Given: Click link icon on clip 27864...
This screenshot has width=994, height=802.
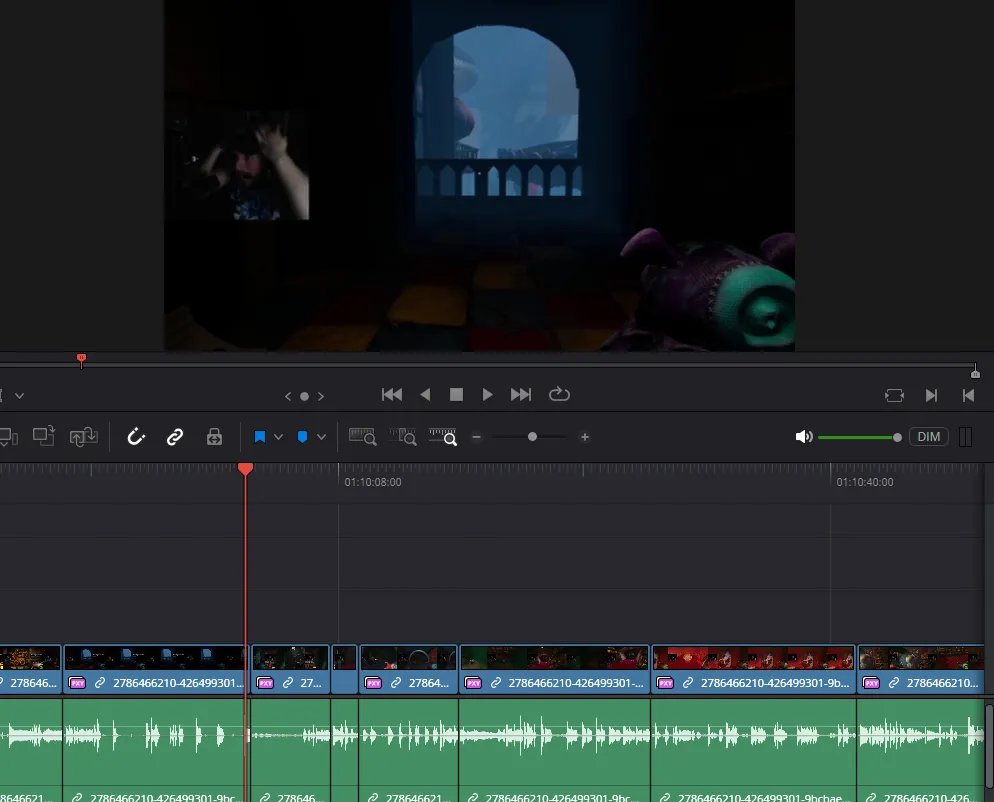Looking at the screenshot, I should tap(396, 683).
